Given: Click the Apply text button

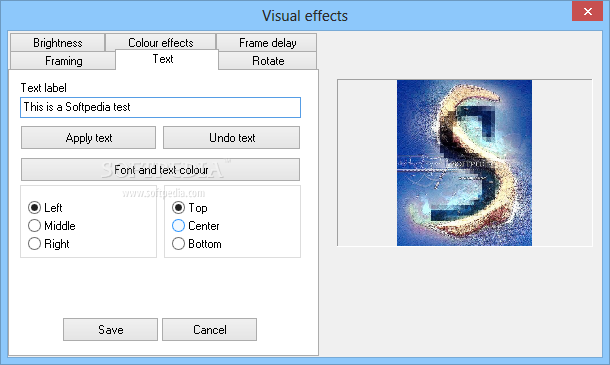Looking at the screenshot, I should [88, 137].
